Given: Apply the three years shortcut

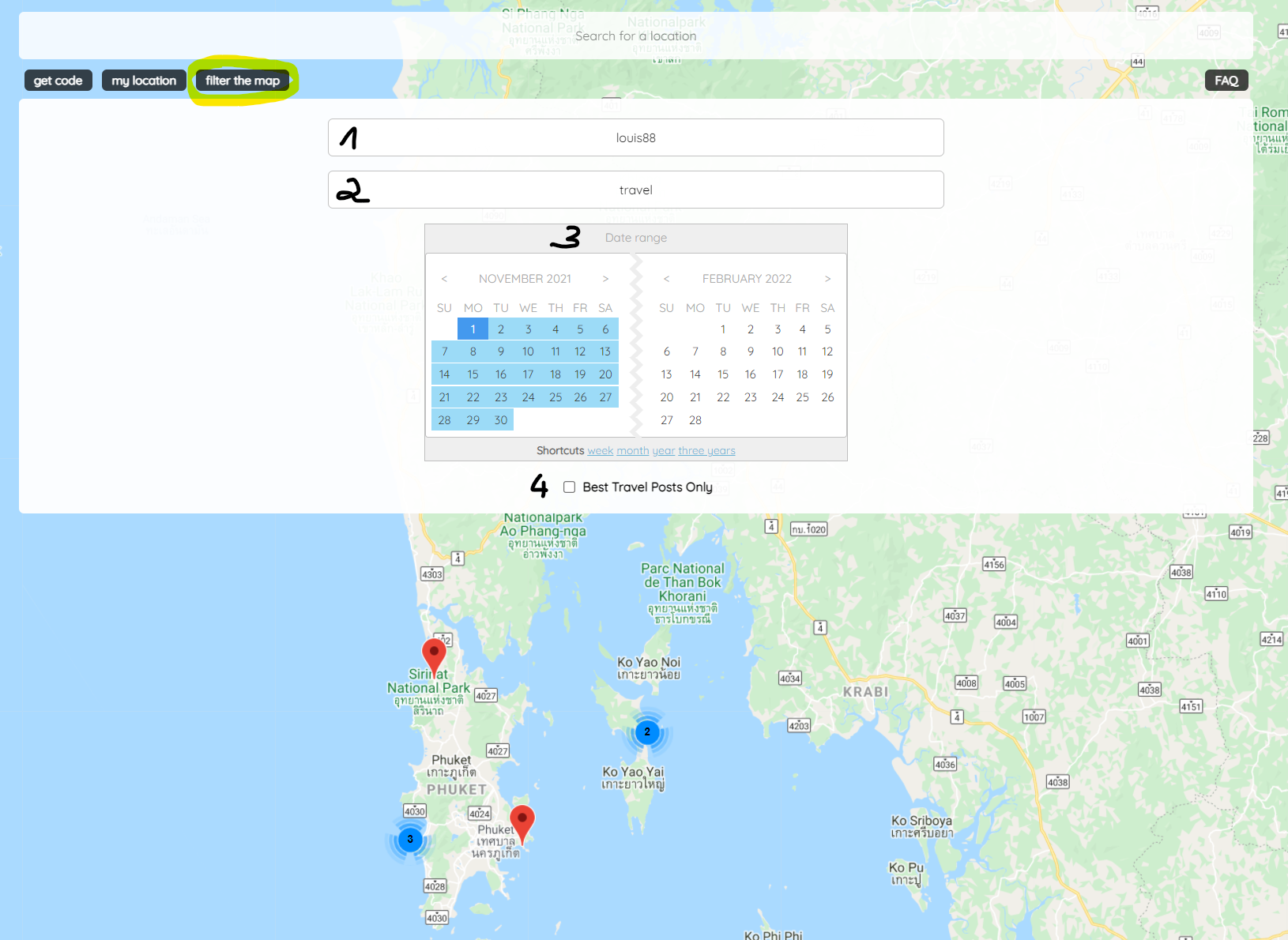Looking at the screenshot, I should 706,451.
